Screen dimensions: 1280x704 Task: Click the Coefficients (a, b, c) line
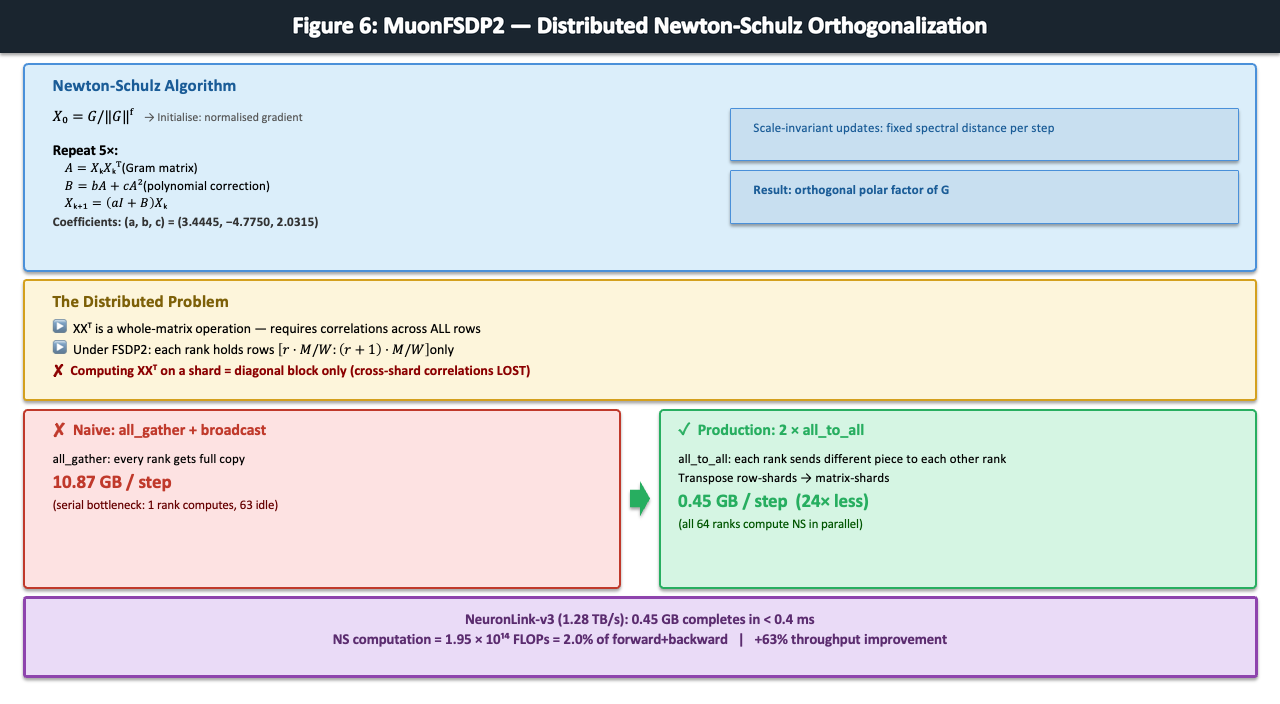(185, 222)
